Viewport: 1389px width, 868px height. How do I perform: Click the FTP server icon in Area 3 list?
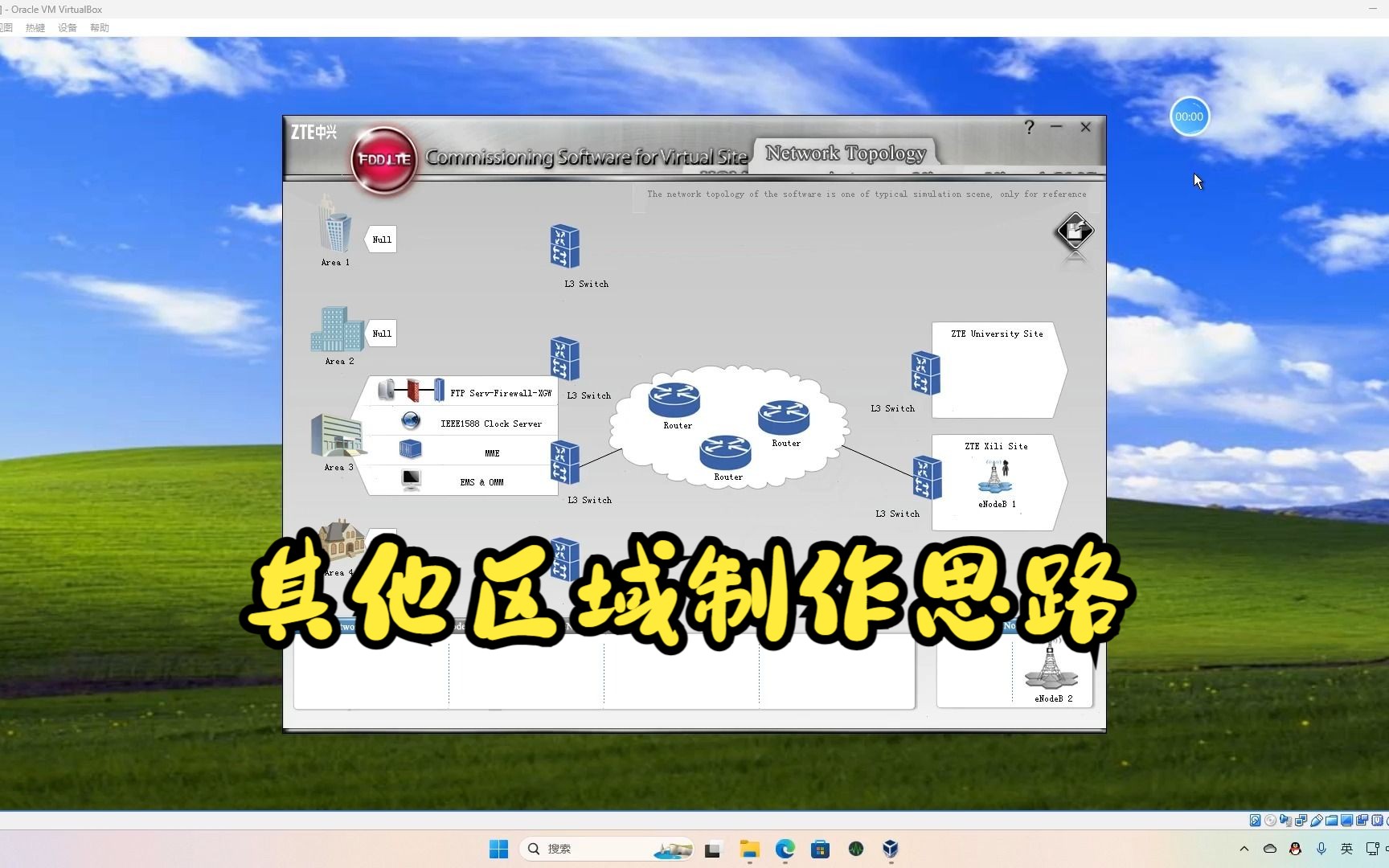click(x=387, y=391)
